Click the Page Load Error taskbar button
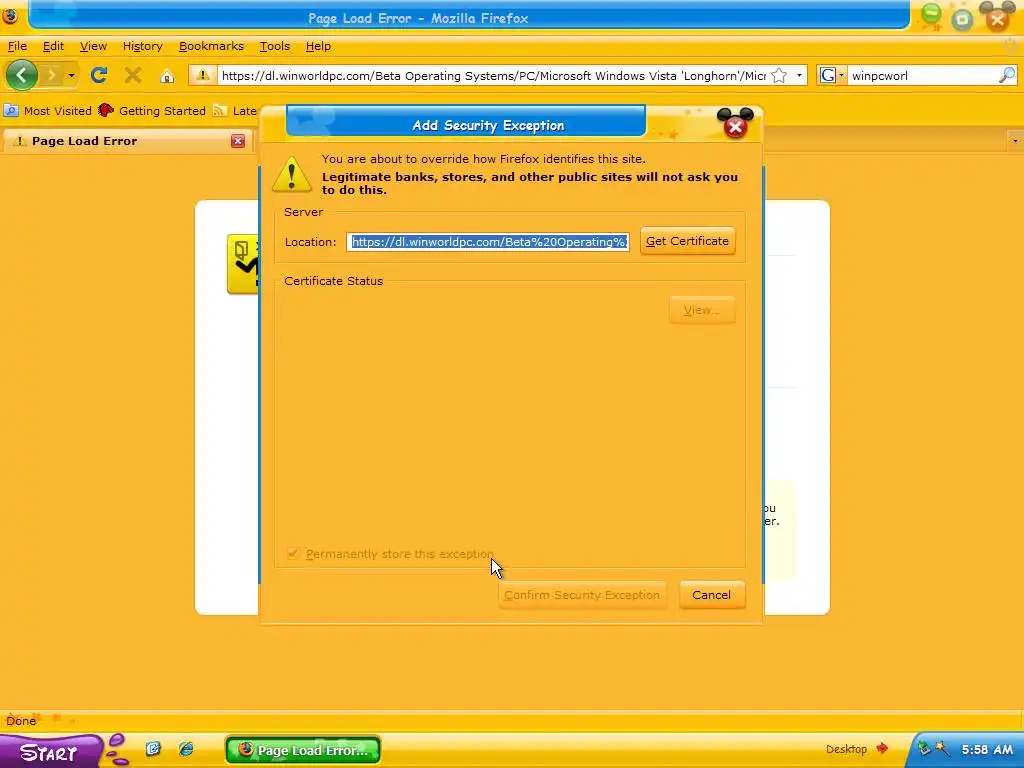 (303, 750)
